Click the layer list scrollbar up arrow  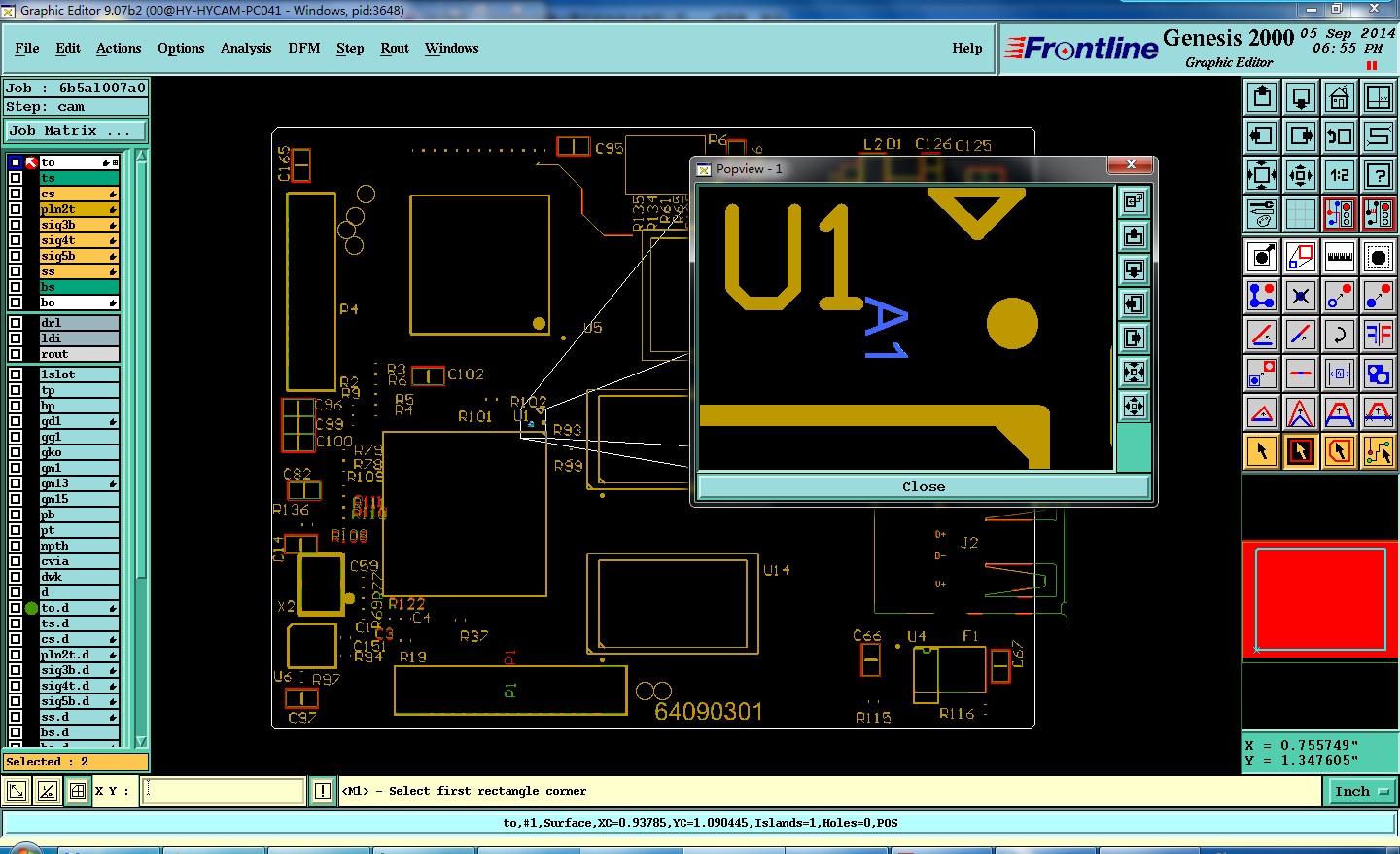[141, 156]
